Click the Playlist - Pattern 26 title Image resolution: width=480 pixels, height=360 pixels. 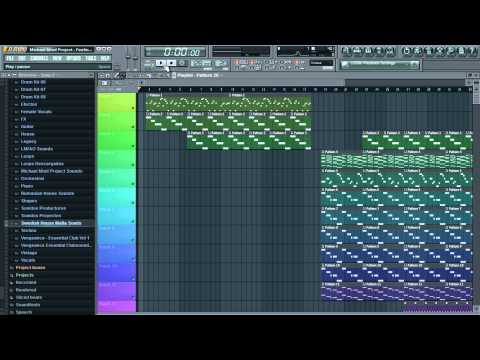pos(198,75)
